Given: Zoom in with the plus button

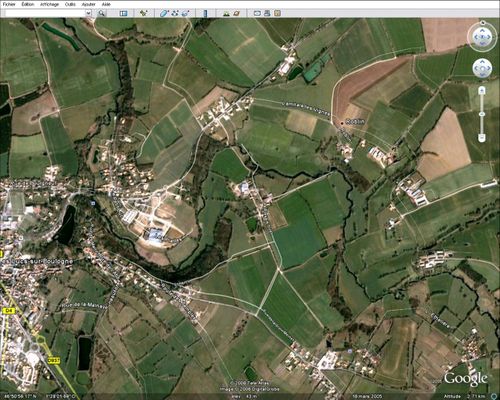Looking at the screenshot, I should pos(482,90).
